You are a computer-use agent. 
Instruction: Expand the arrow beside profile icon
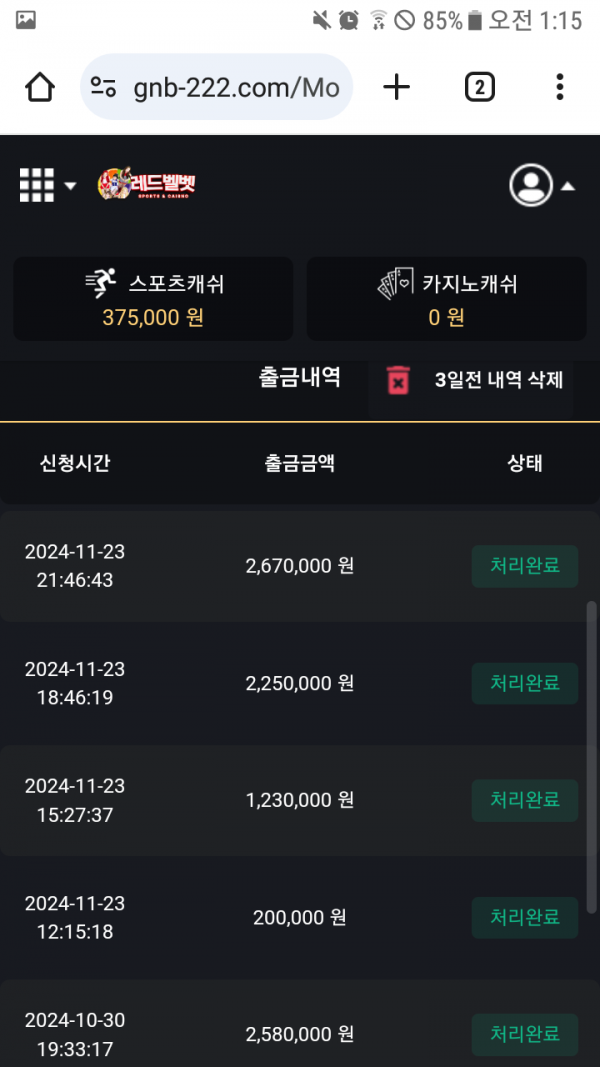coord(567,186)
